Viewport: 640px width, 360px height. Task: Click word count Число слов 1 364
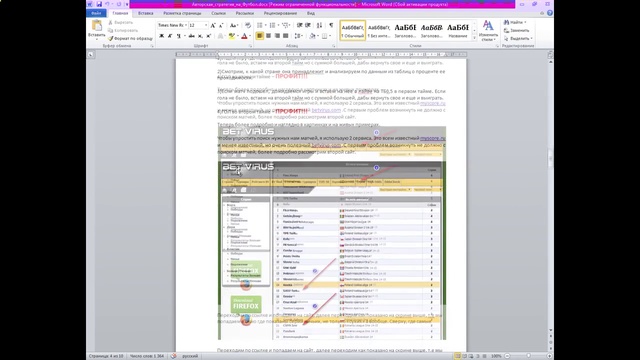[147, 356]
